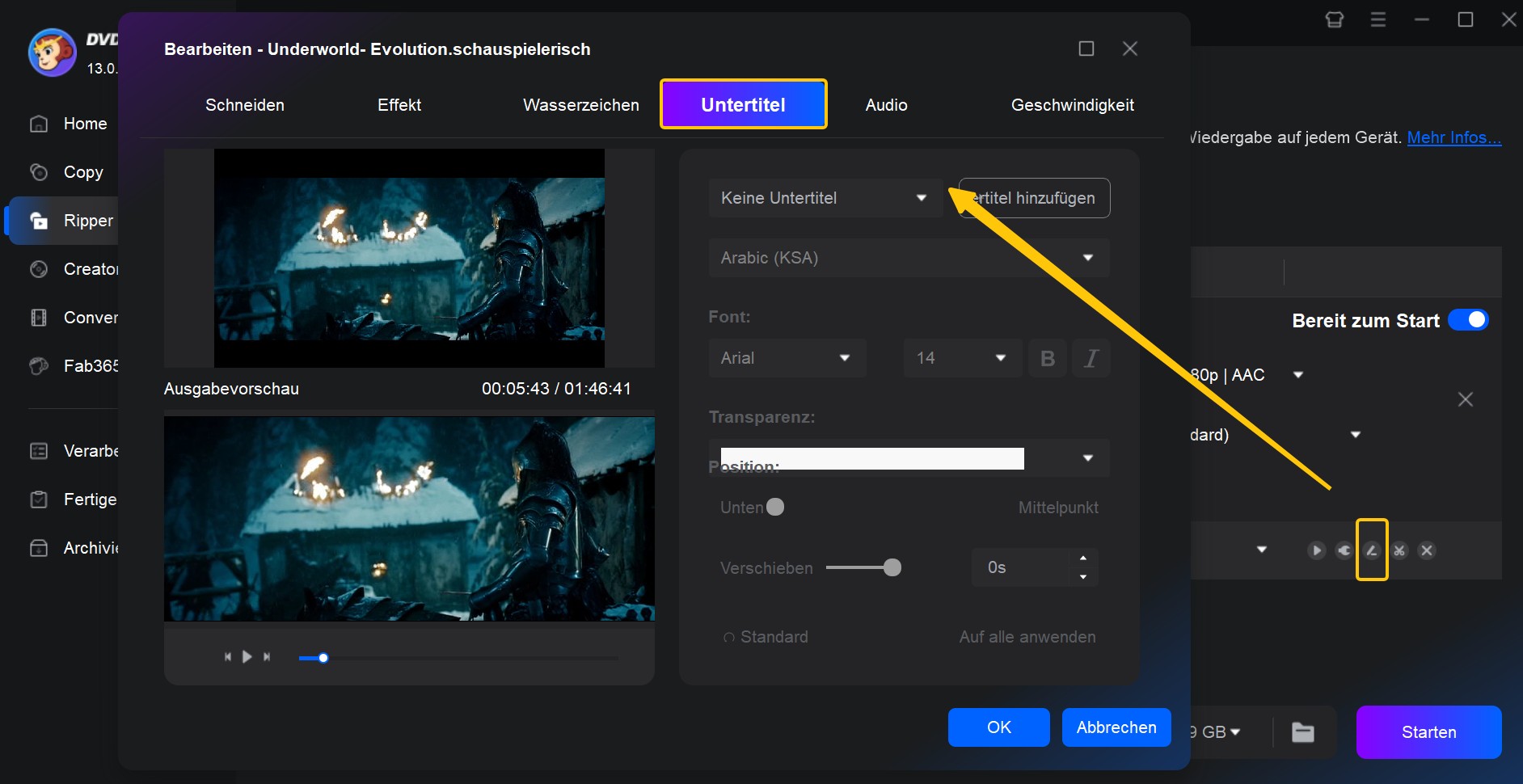Open the Archivieren section in sidebar
The image size is (1523, 784).
(73, 548)
